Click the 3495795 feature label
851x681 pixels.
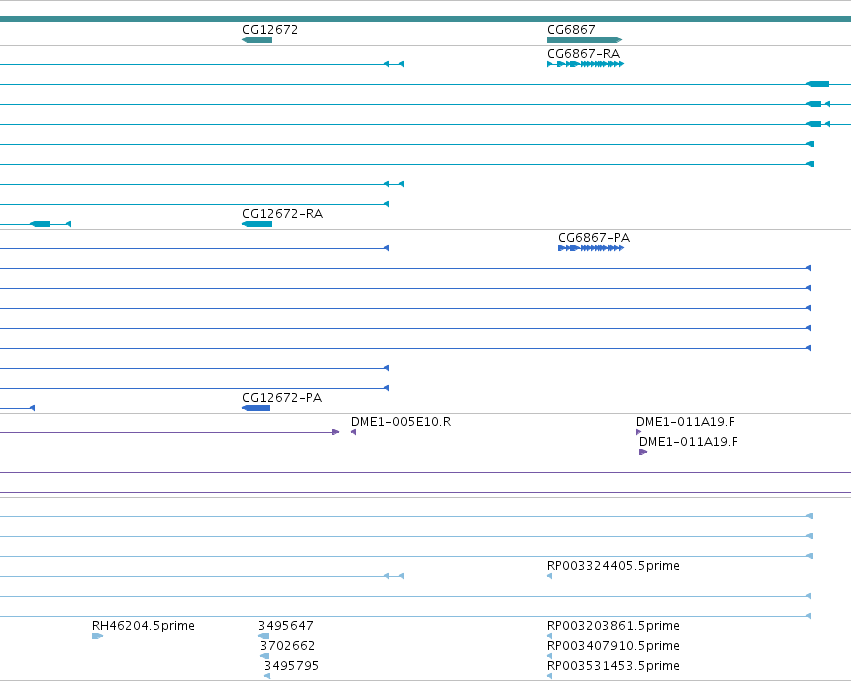click(291, 666)
